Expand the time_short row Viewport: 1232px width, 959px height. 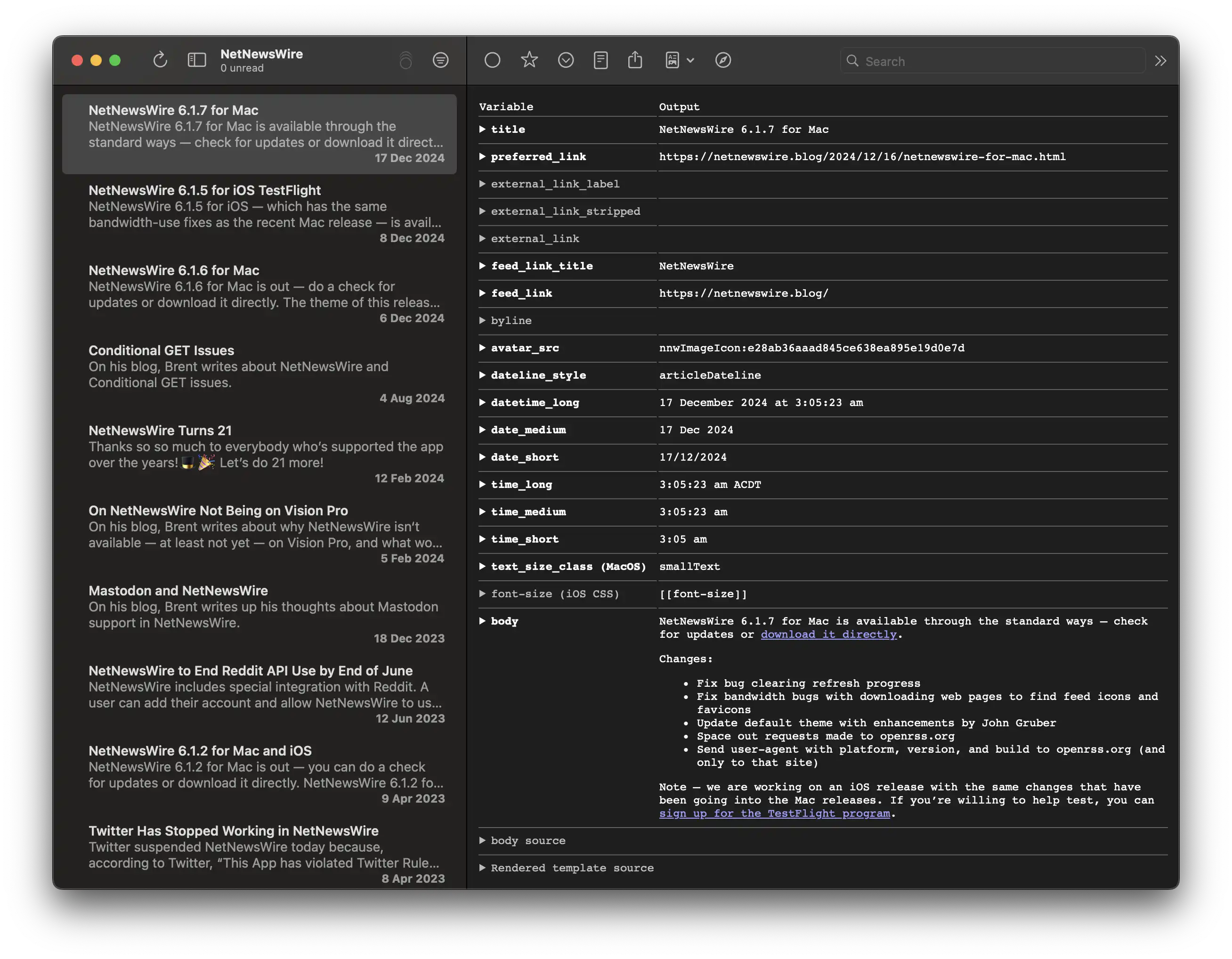click(x=482, y=539)
